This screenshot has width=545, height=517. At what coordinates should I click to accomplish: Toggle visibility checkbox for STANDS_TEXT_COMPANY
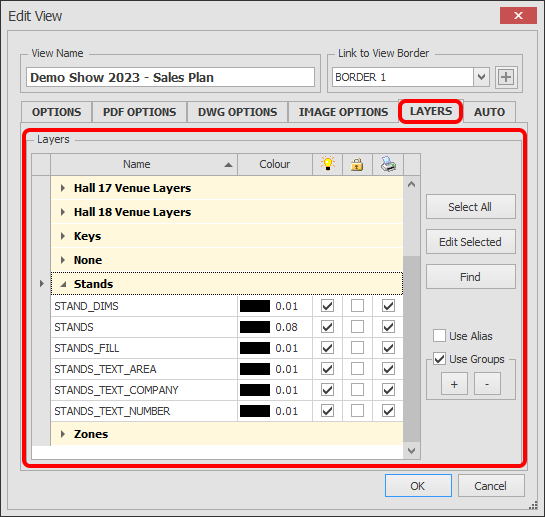(327, 390)
